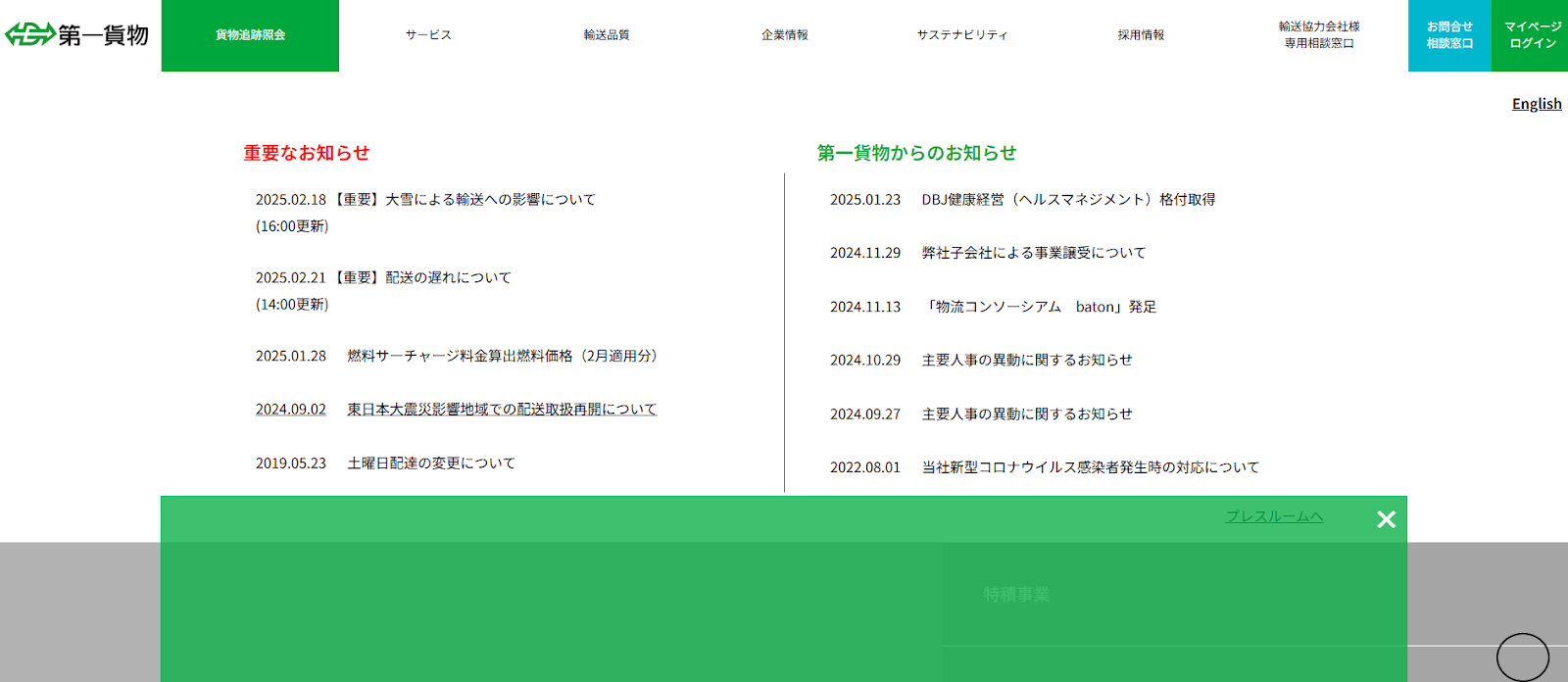Viewport: 1568px width, 682px height.
Task: Open 弊社子会社による事業譲受 news
Action: 988,253
